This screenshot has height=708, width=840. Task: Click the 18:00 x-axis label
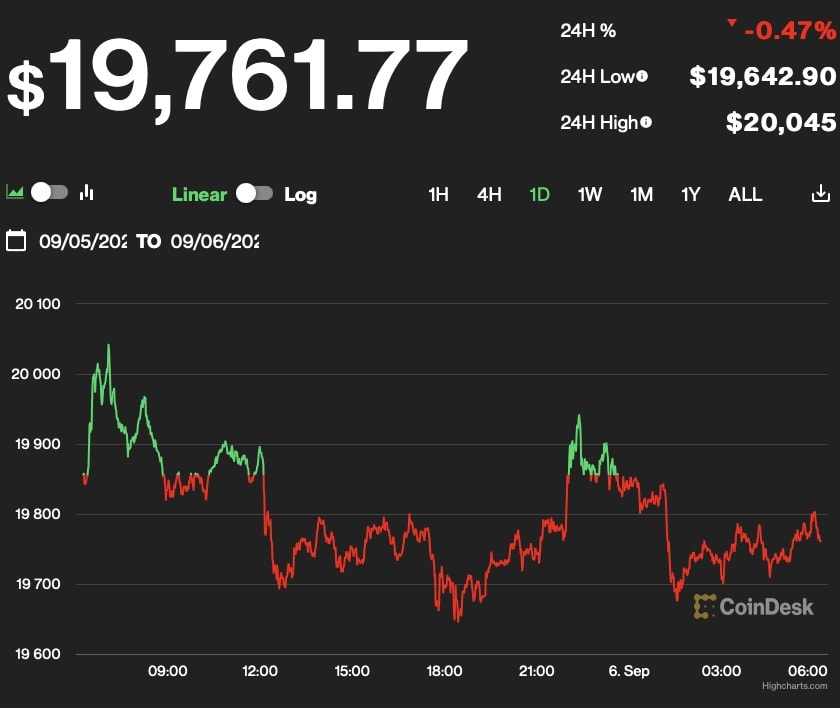444,671
